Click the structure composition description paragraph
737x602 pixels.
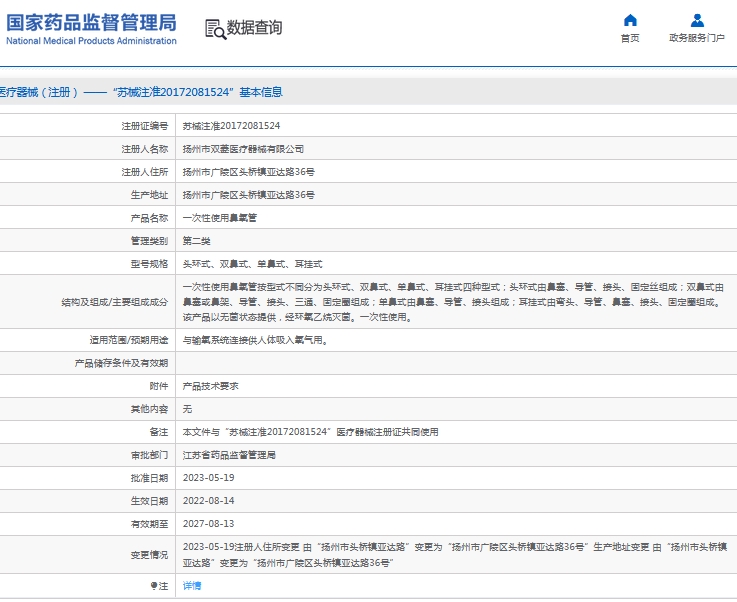click(453, 302)
